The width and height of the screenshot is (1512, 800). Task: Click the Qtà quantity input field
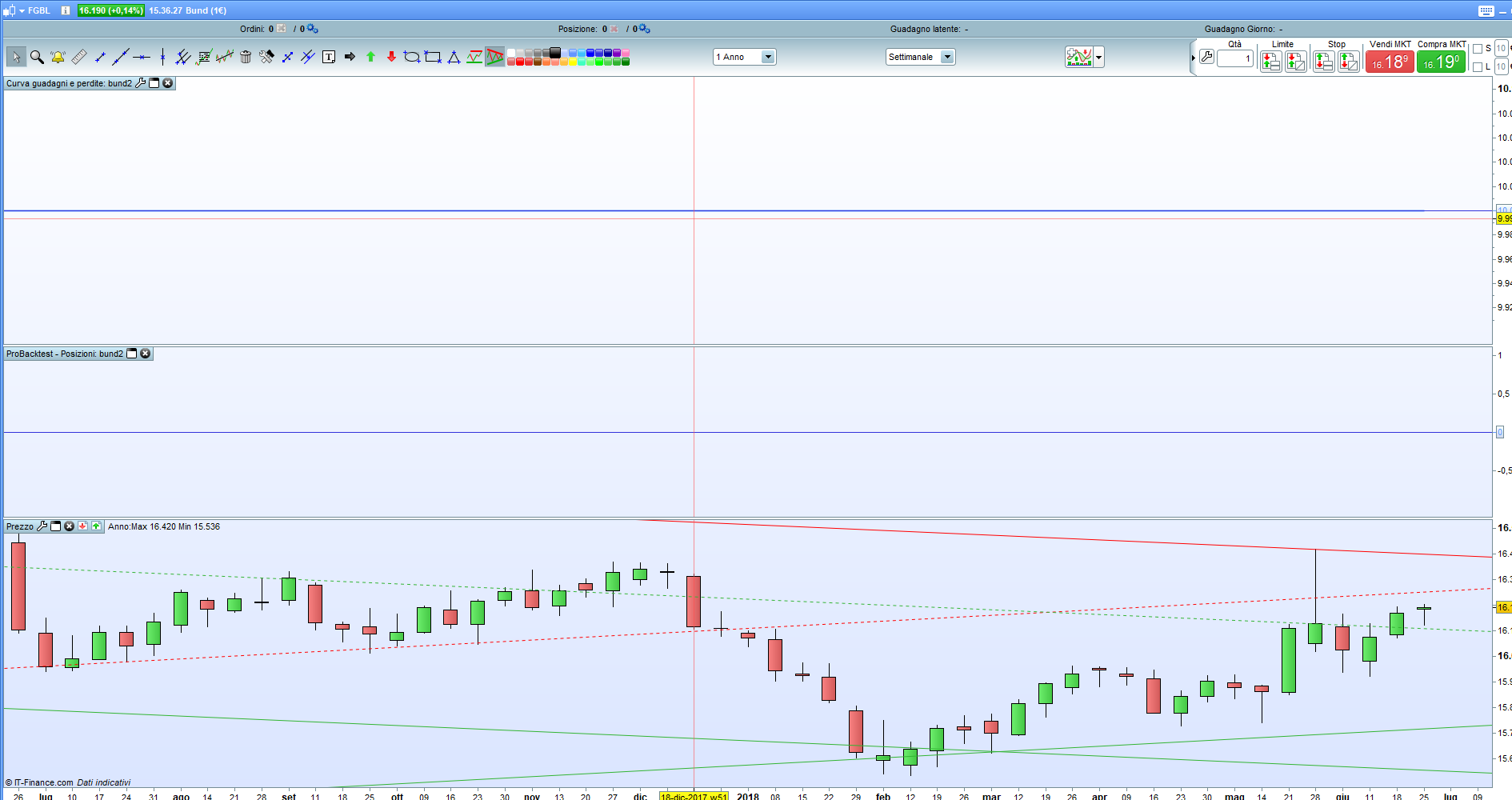1234,58
